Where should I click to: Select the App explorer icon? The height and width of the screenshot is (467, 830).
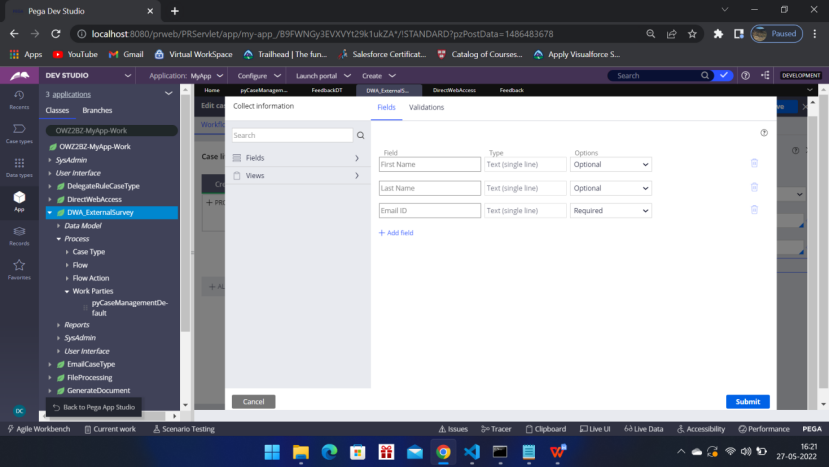[19, 201]
